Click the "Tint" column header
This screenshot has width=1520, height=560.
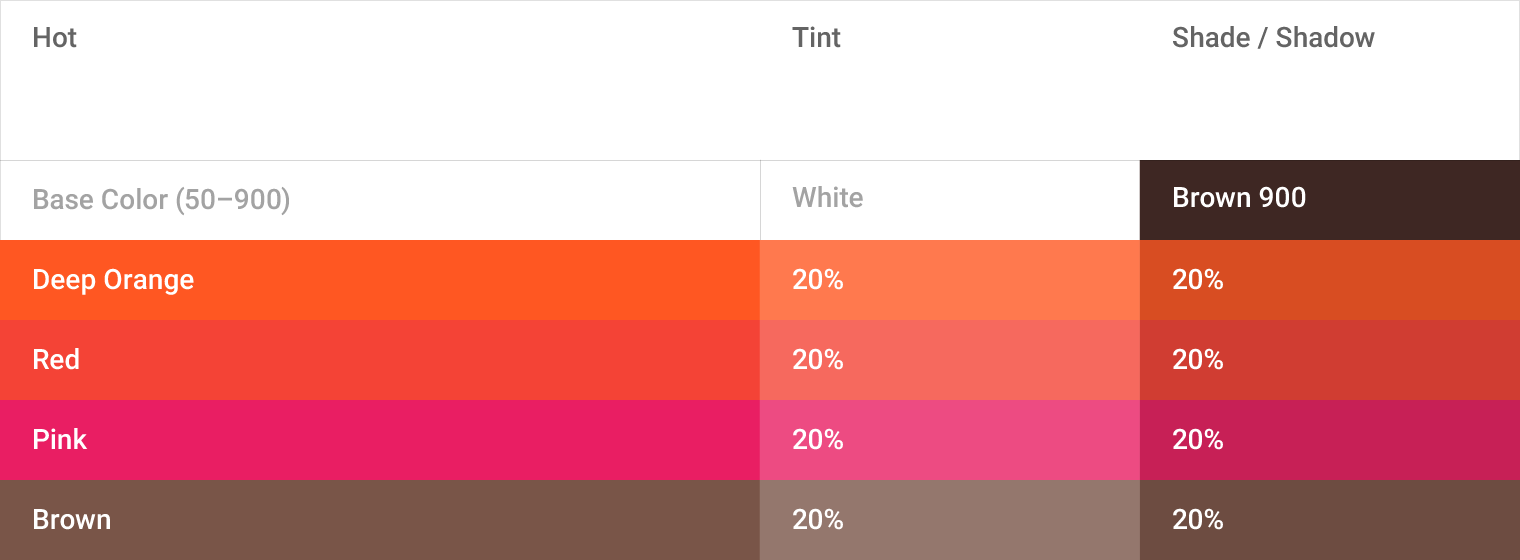[x=816, y=38]
